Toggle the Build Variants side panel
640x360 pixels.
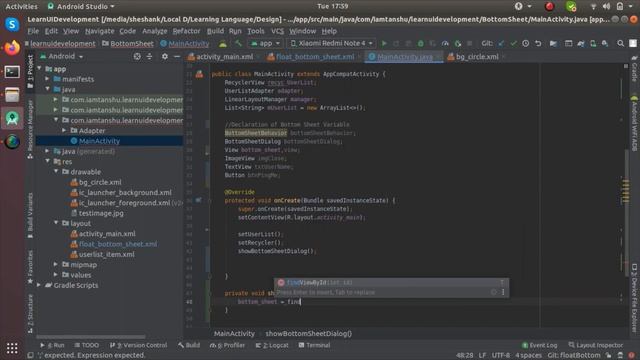pyautogui.click(x=30, y=216)
